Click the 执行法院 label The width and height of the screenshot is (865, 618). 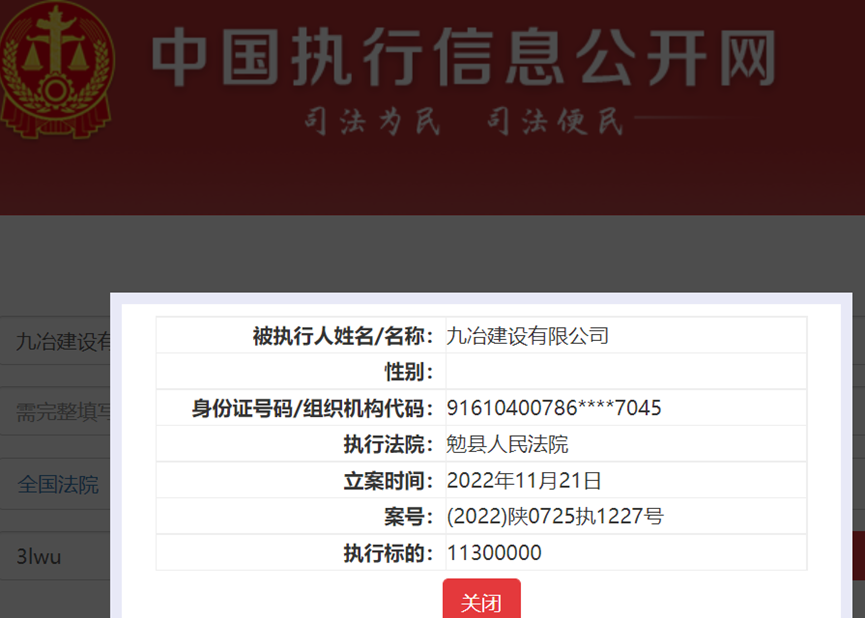388,444
